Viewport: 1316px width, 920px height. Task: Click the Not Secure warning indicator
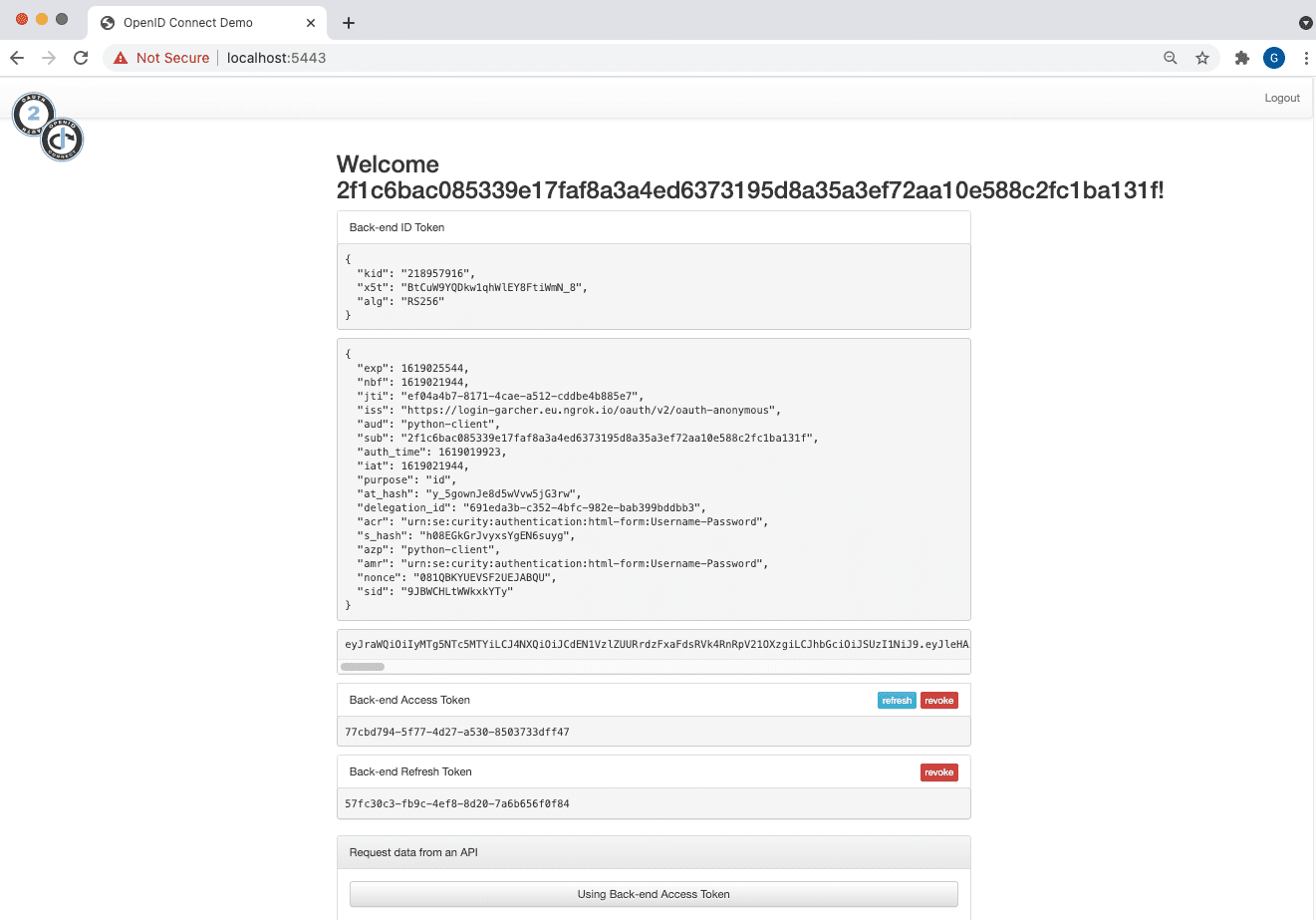coord(159,58)
